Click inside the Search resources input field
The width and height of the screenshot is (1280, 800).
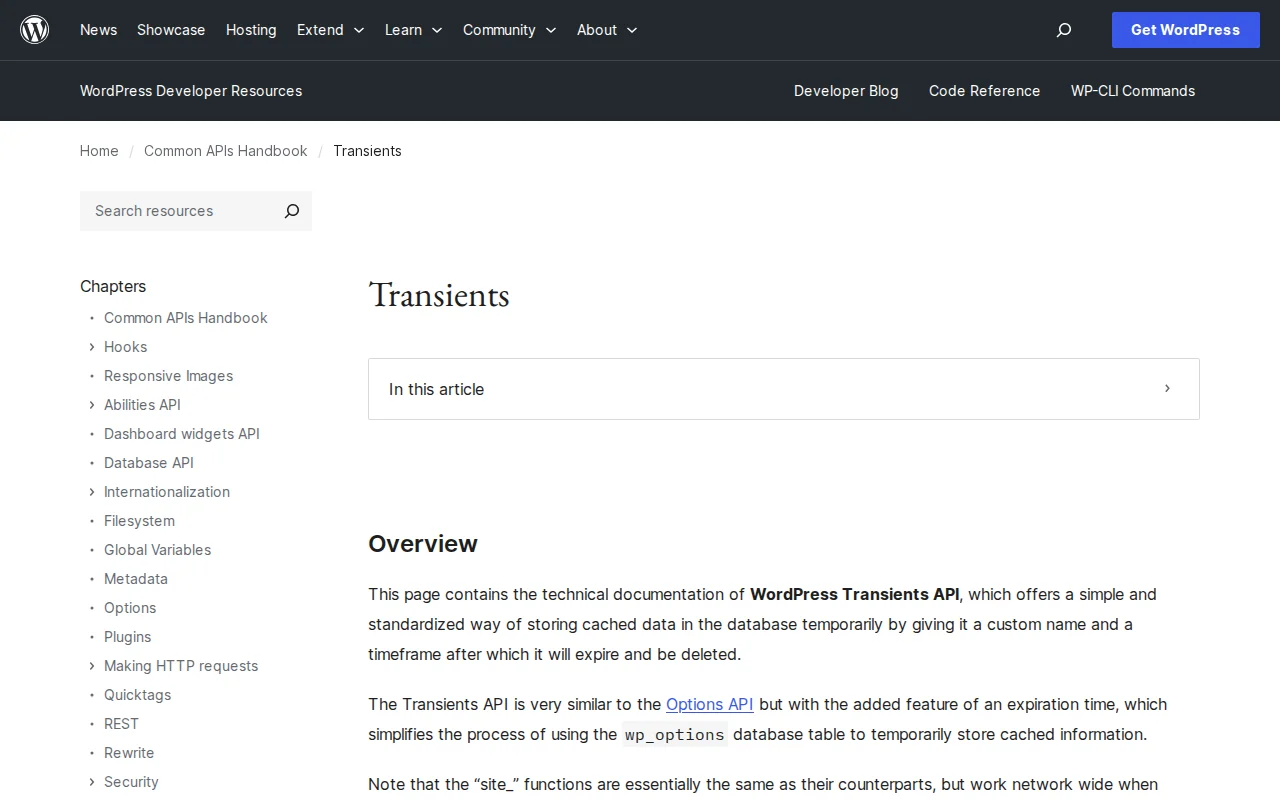click(x=170, y=211)
